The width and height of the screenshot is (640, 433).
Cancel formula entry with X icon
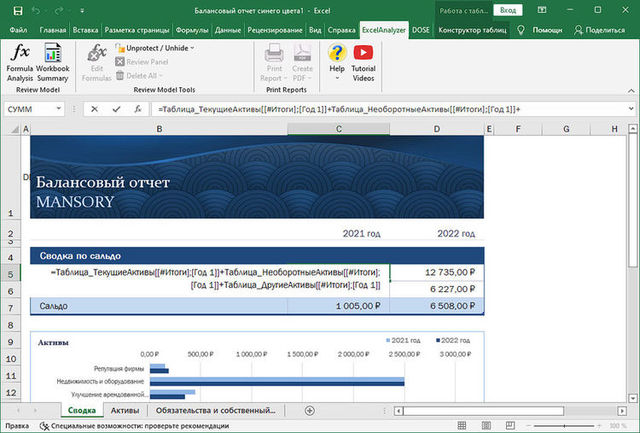click(94, 108)
